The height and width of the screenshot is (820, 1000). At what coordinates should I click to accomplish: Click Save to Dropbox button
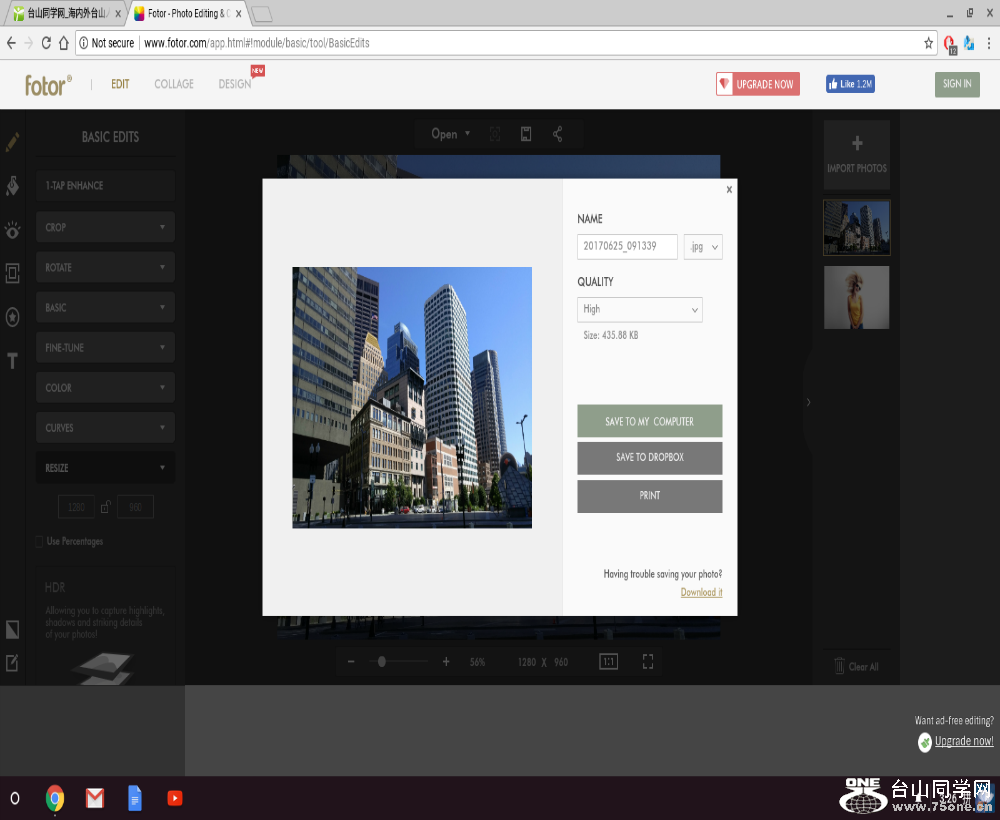click(x=649, y=458)
